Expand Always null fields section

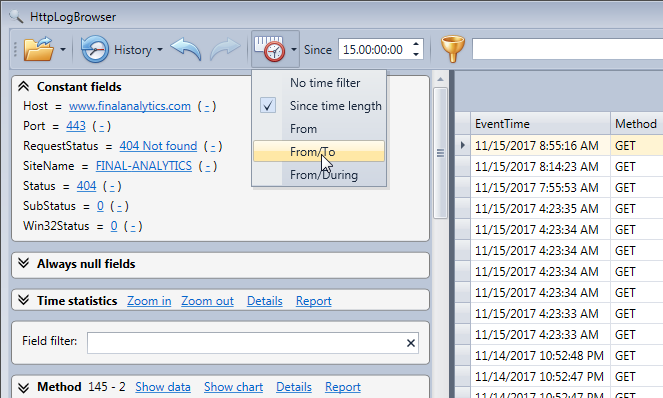(x=24, y=264)
